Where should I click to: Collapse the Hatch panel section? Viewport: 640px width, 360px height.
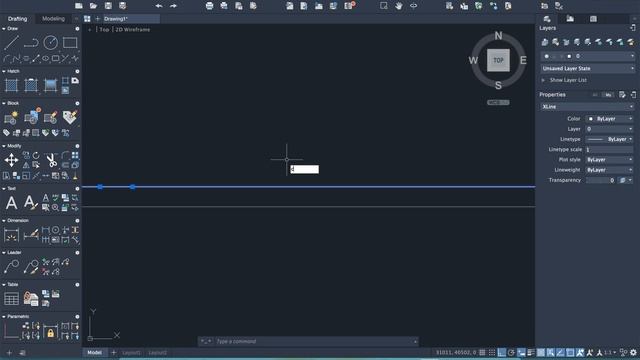[4, 71]
